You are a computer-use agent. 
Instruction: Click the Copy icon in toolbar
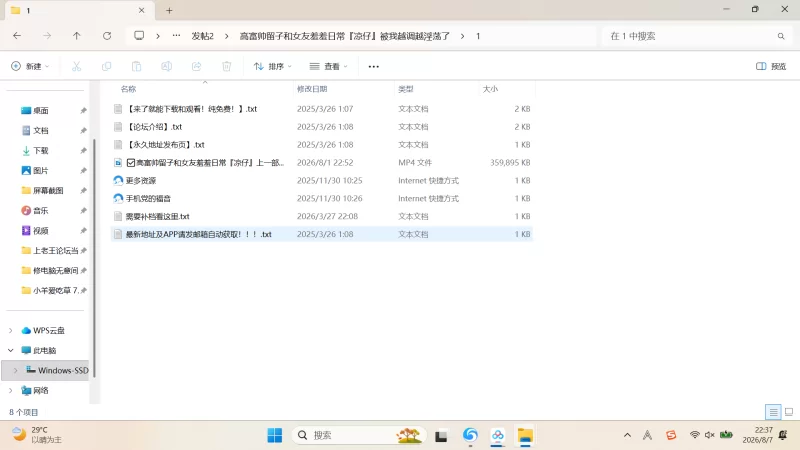(x=107, y=66)
